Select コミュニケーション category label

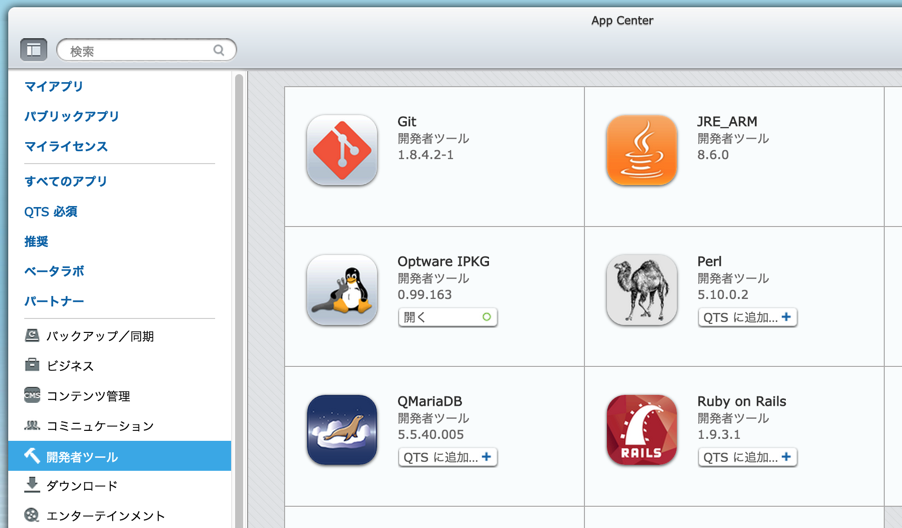click(100, 426)
